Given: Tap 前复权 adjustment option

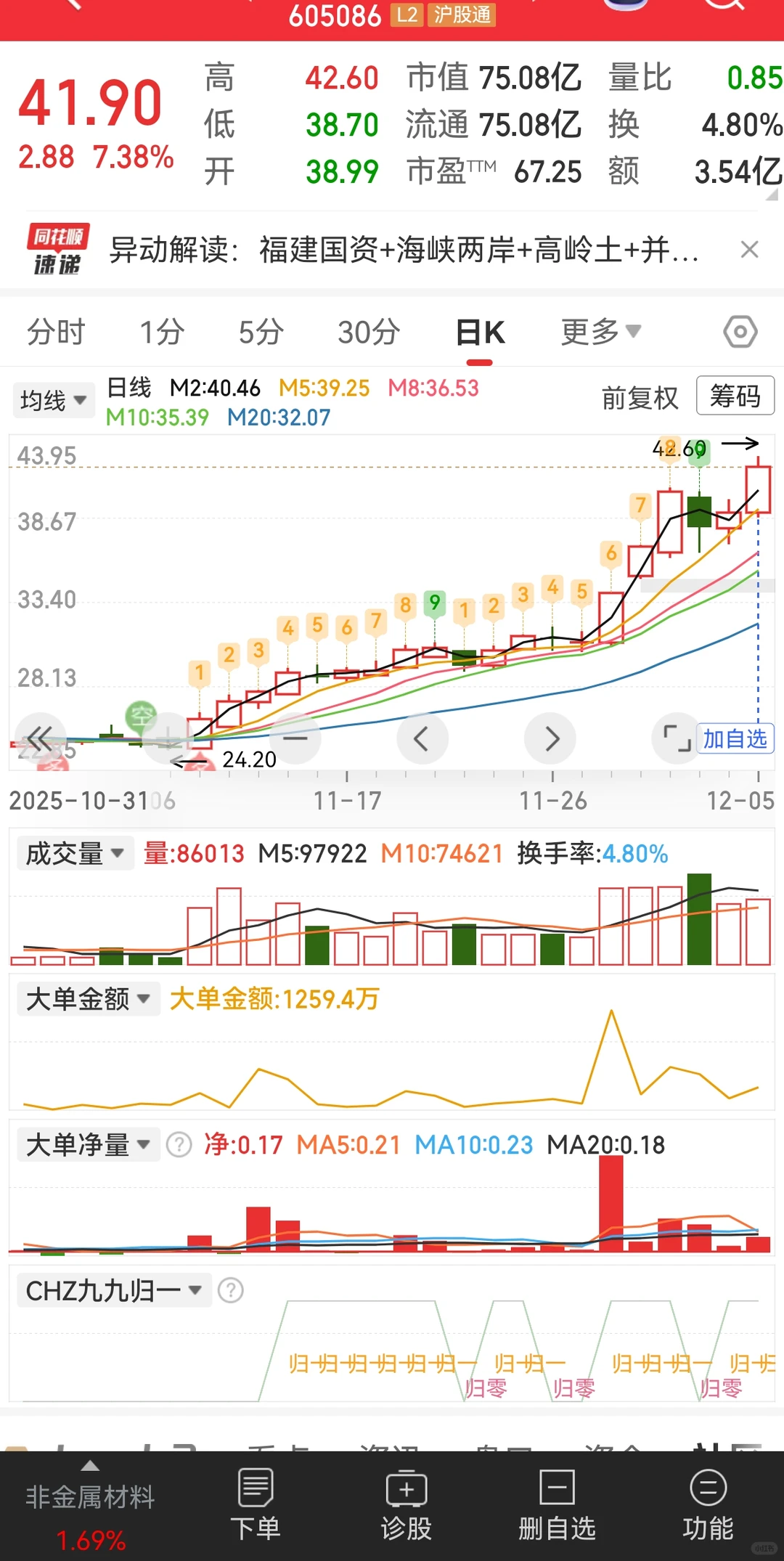Looking at the screenshot, I should click(x=640, y=398).
